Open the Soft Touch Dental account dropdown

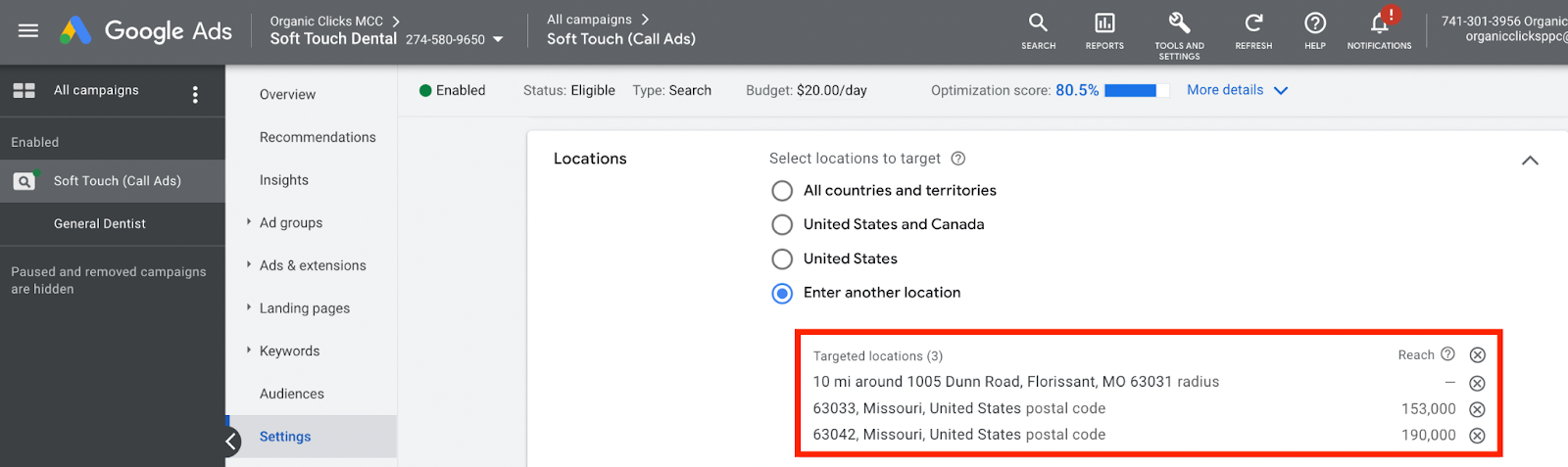(498, 39)
